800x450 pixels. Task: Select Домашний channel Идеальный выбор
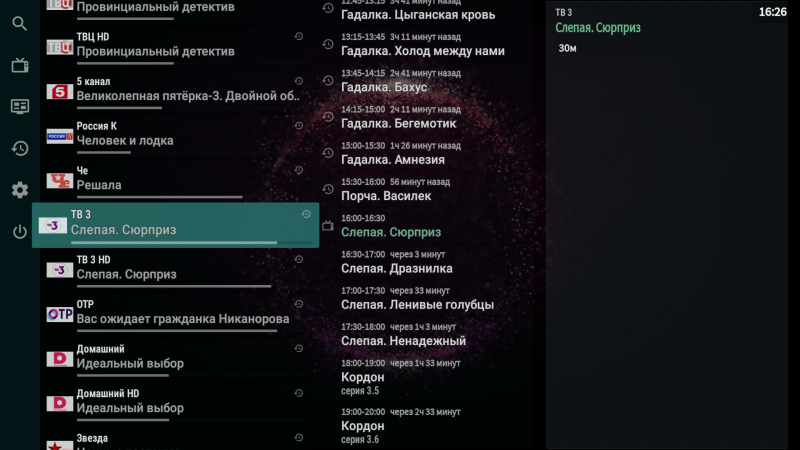pyautogui.click(x=176, y=358)
